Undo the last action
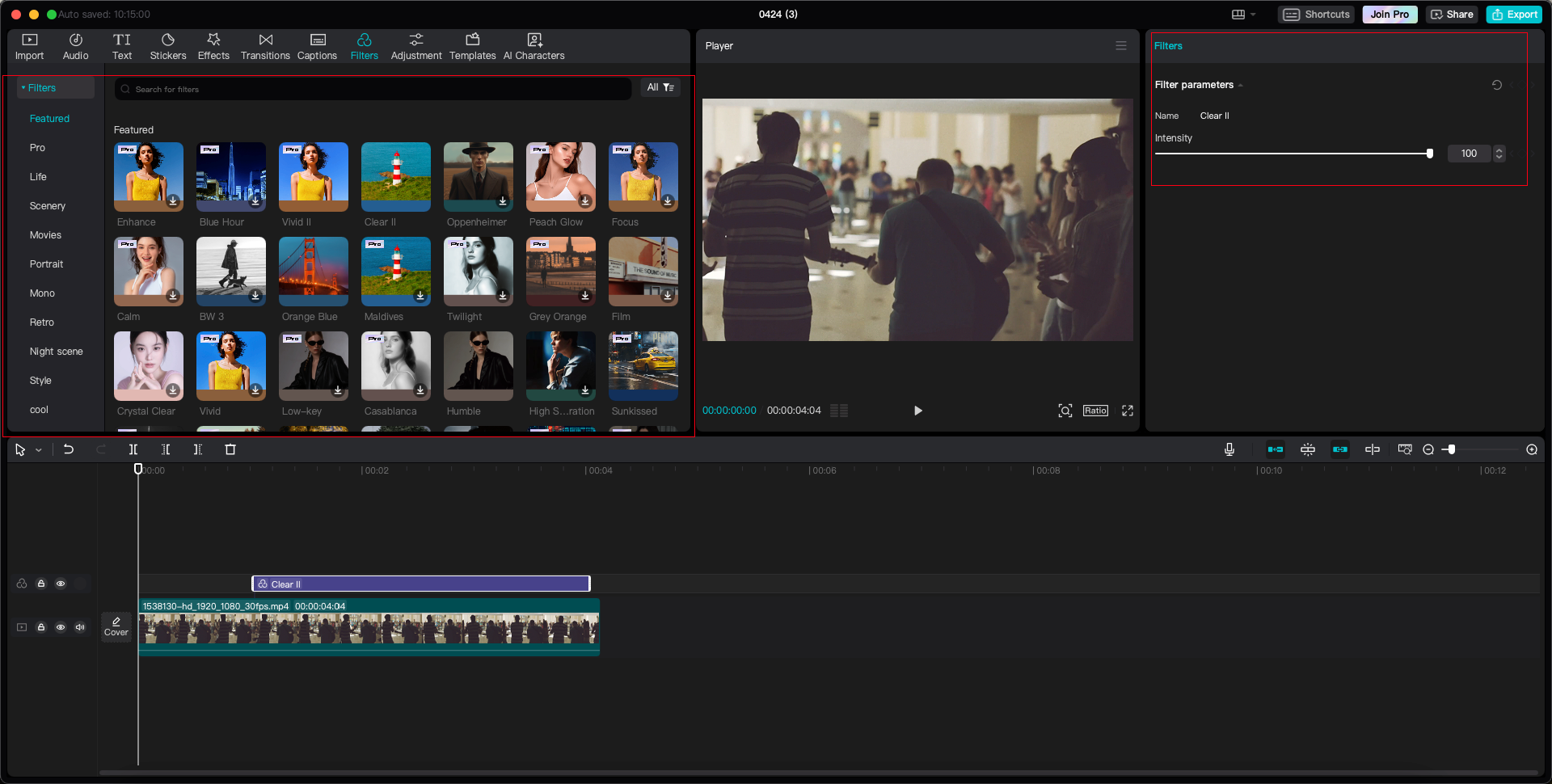The image size is (1552, 784). [x=69, y=449]
